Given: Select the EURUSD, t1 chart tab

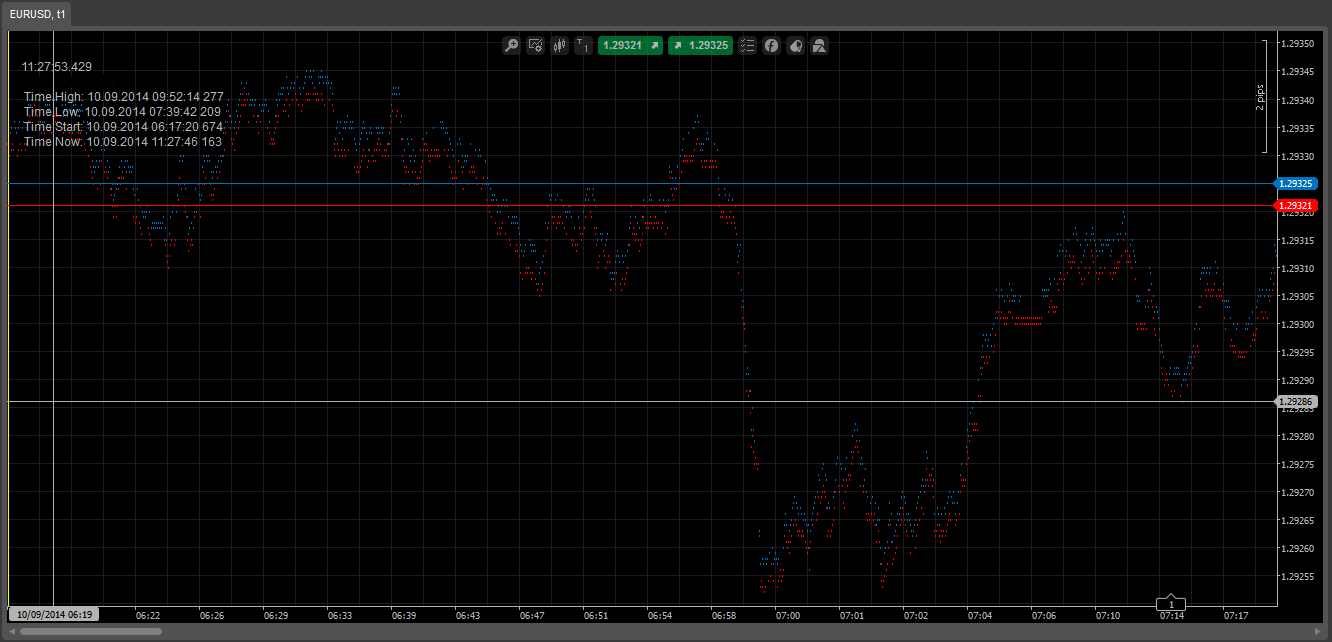Looking at the screenshot, I should (x=37, y=14).
